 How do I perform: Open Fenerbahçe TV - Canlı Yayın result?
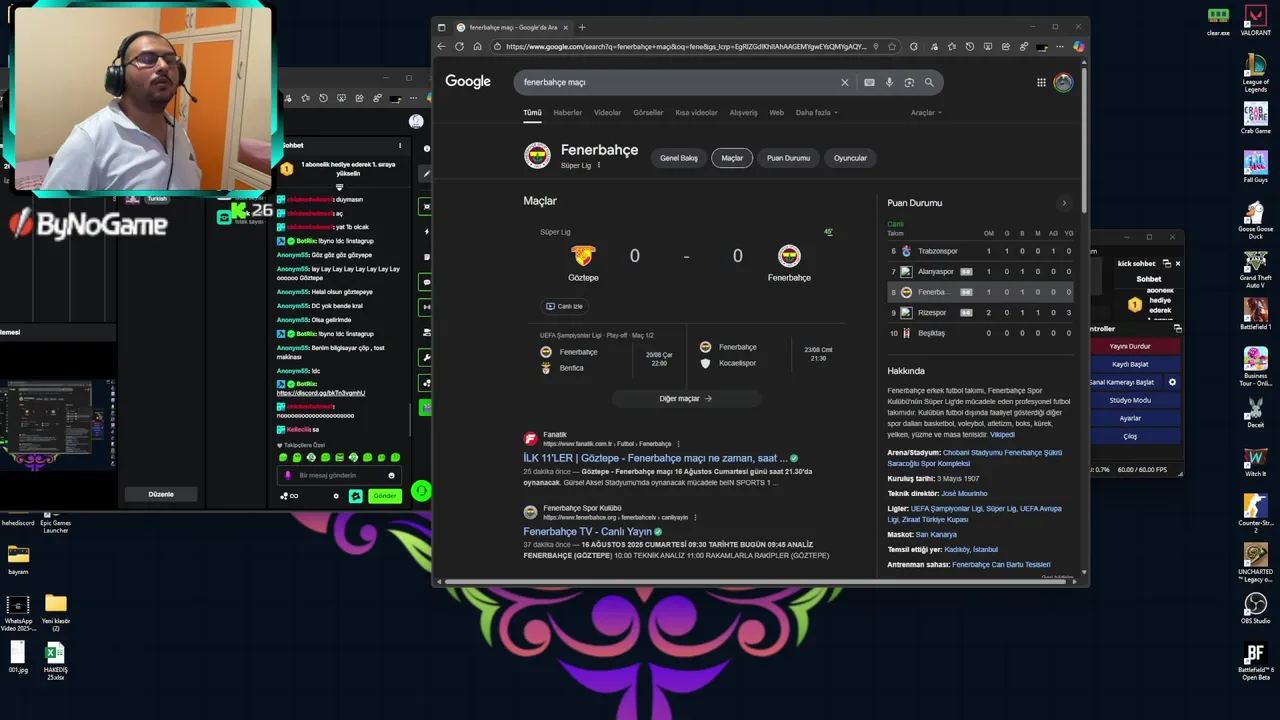[x=587, y=532]
